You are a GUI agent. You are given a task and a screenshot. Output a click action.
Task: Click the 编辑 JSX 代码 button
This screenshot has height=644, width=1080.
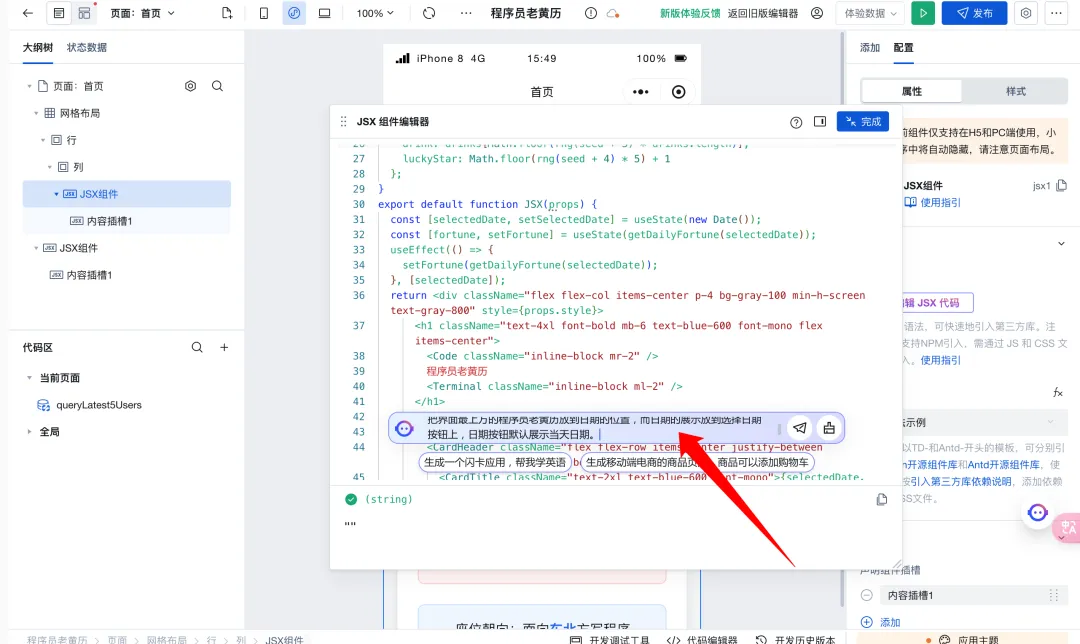pyautogui.click(x=937, y=302)
